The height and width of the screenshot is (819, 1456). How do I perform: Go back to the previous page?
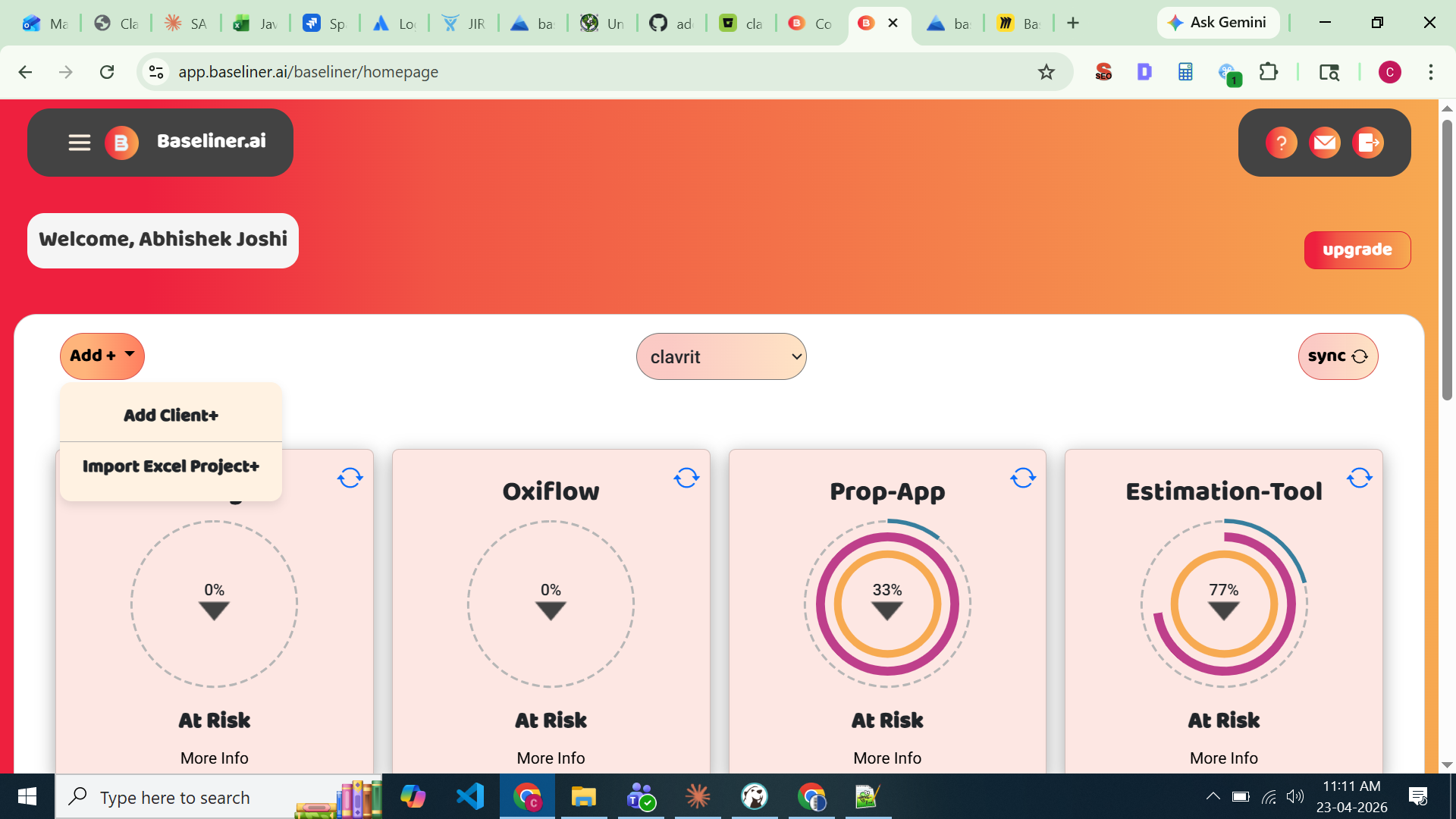[25, 72]
